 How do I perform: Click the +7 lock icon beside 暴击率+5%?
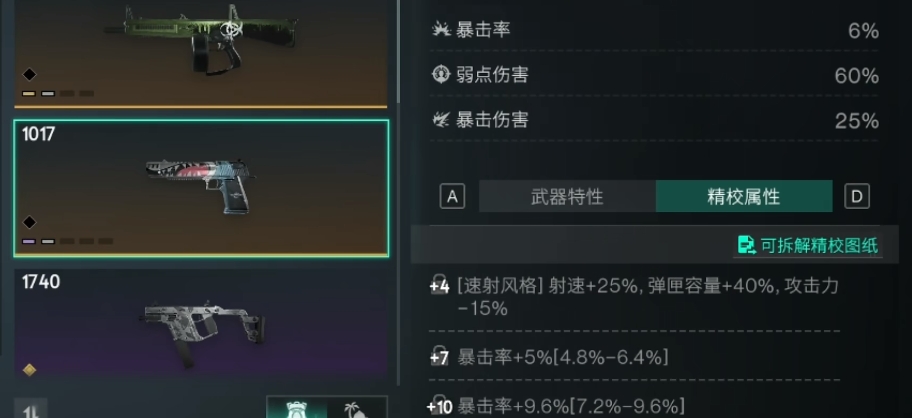point(439,356)
